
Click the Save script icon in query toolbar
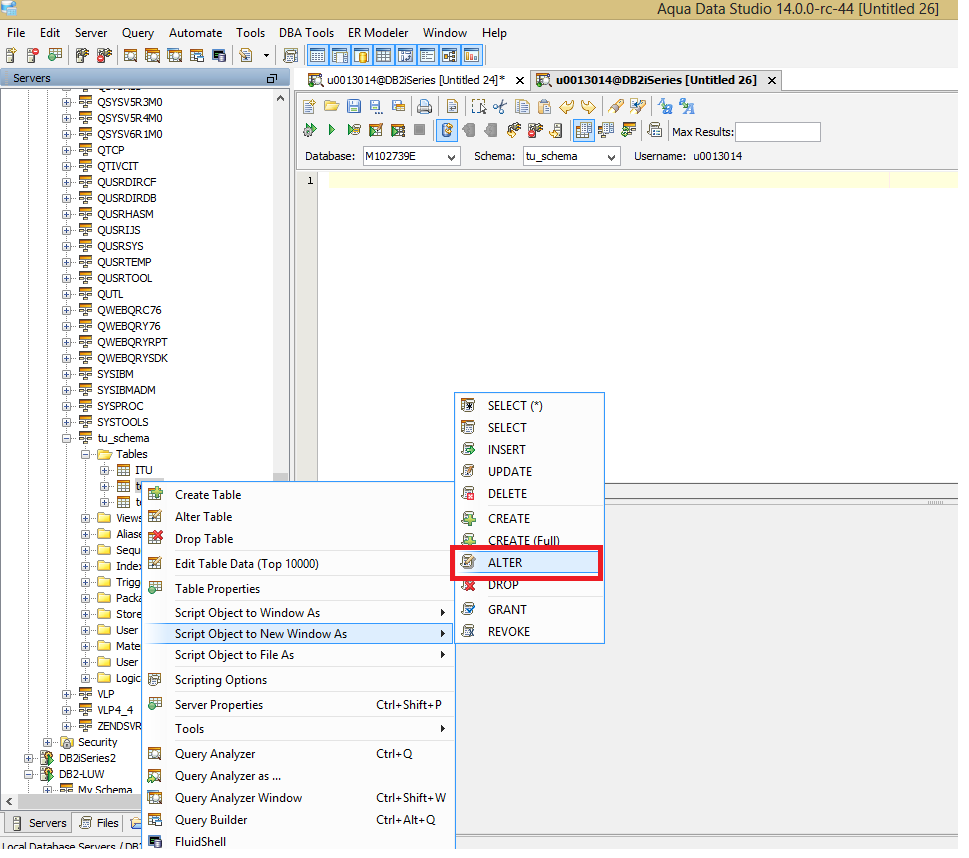coord(353,106)
